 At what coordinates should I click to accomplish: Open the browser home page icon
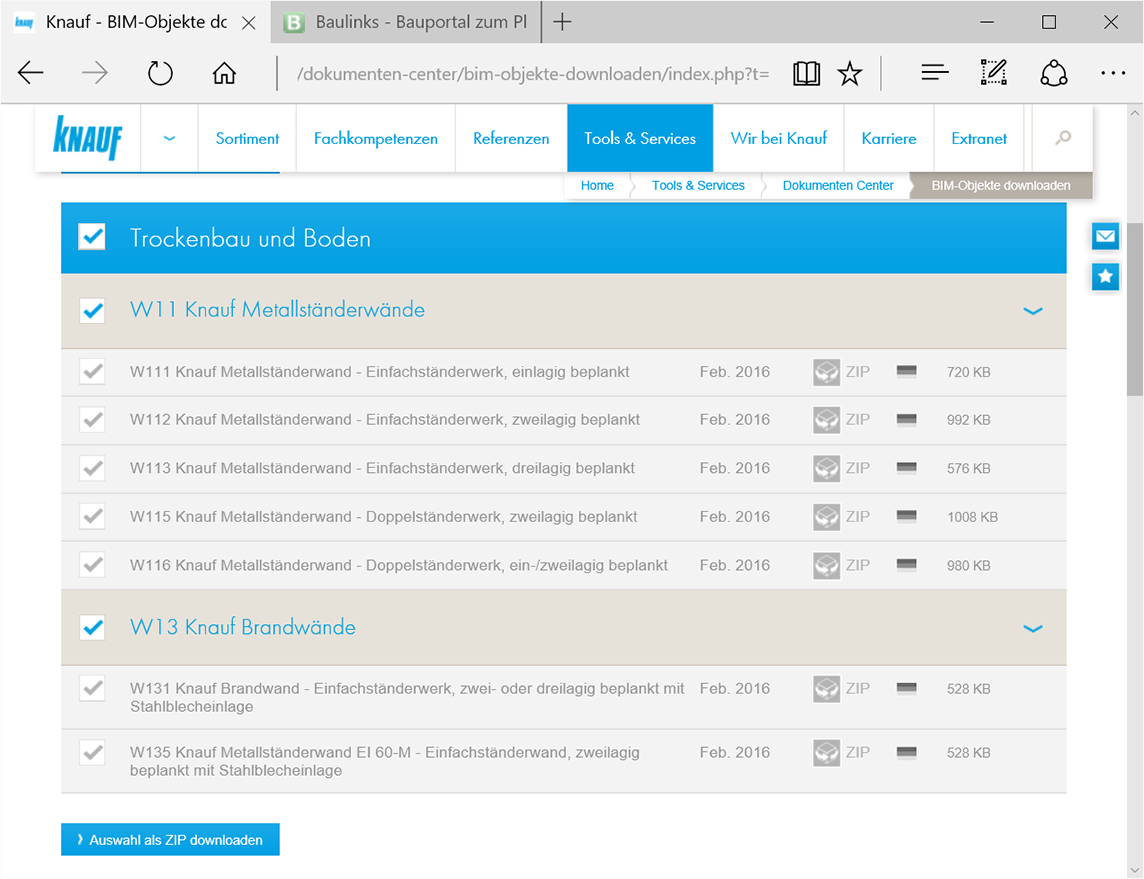point(224,73)
